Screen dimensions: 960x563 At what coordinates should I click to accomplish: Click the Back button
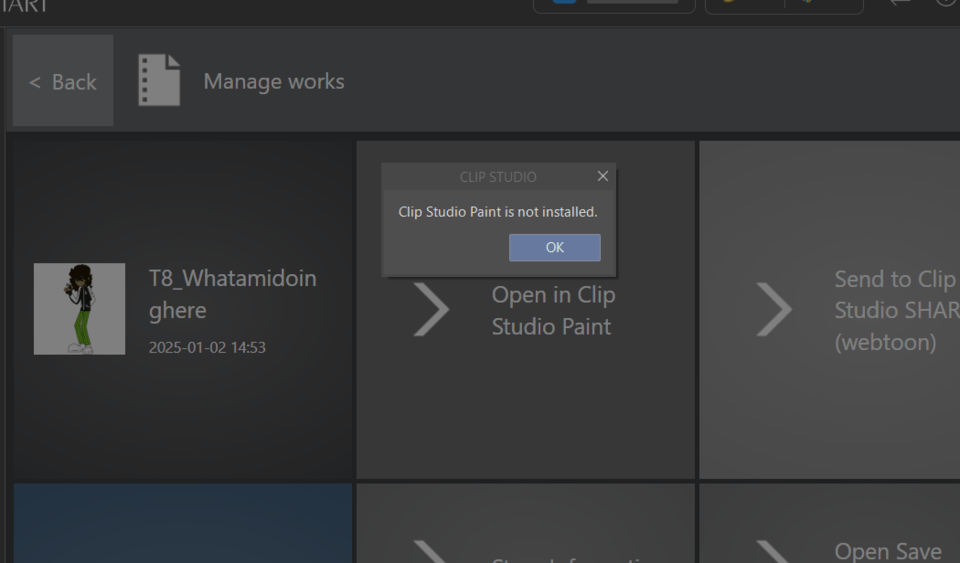click(63, 81)
